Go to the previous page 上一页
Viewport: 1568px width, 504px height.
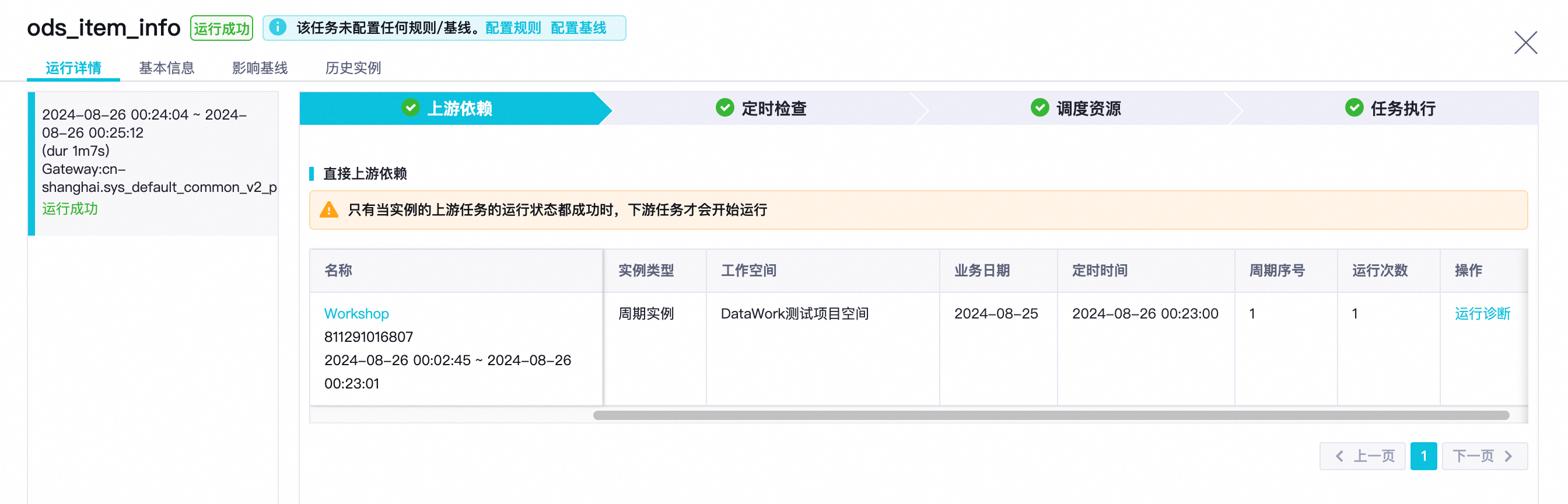(1362, 456)
